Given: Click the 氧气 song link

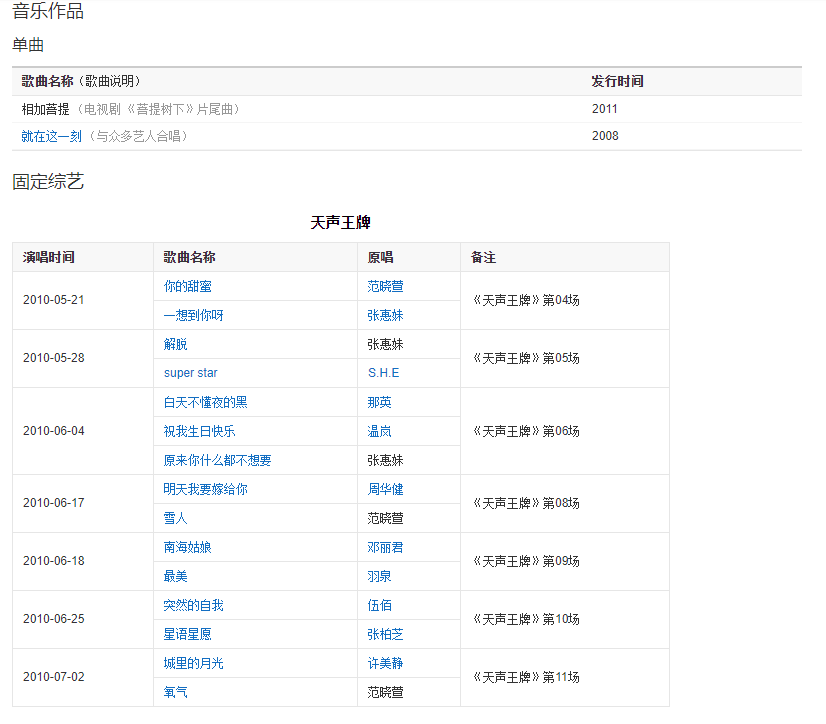Looking at the screenshot, I should [175, 692].
